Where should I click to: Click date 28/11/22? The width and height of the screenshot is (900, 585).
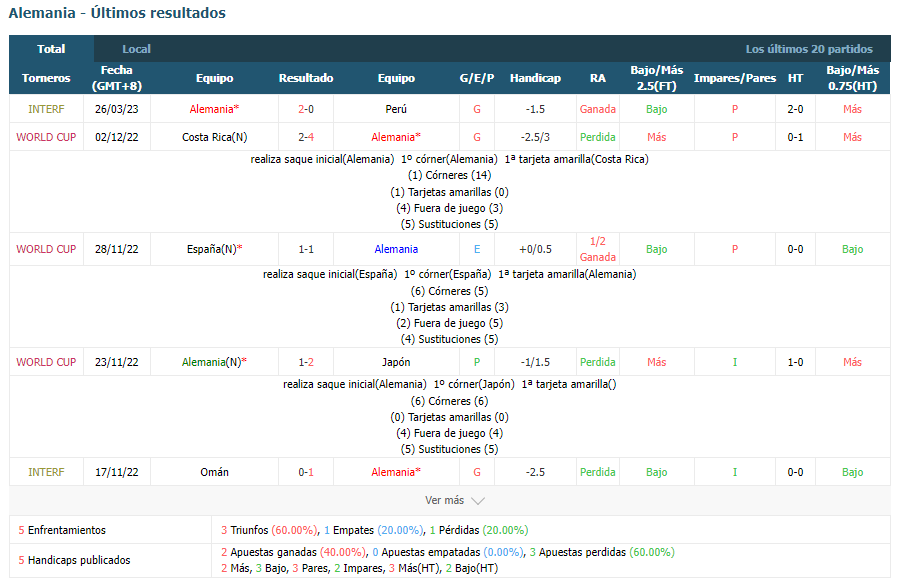117,249
